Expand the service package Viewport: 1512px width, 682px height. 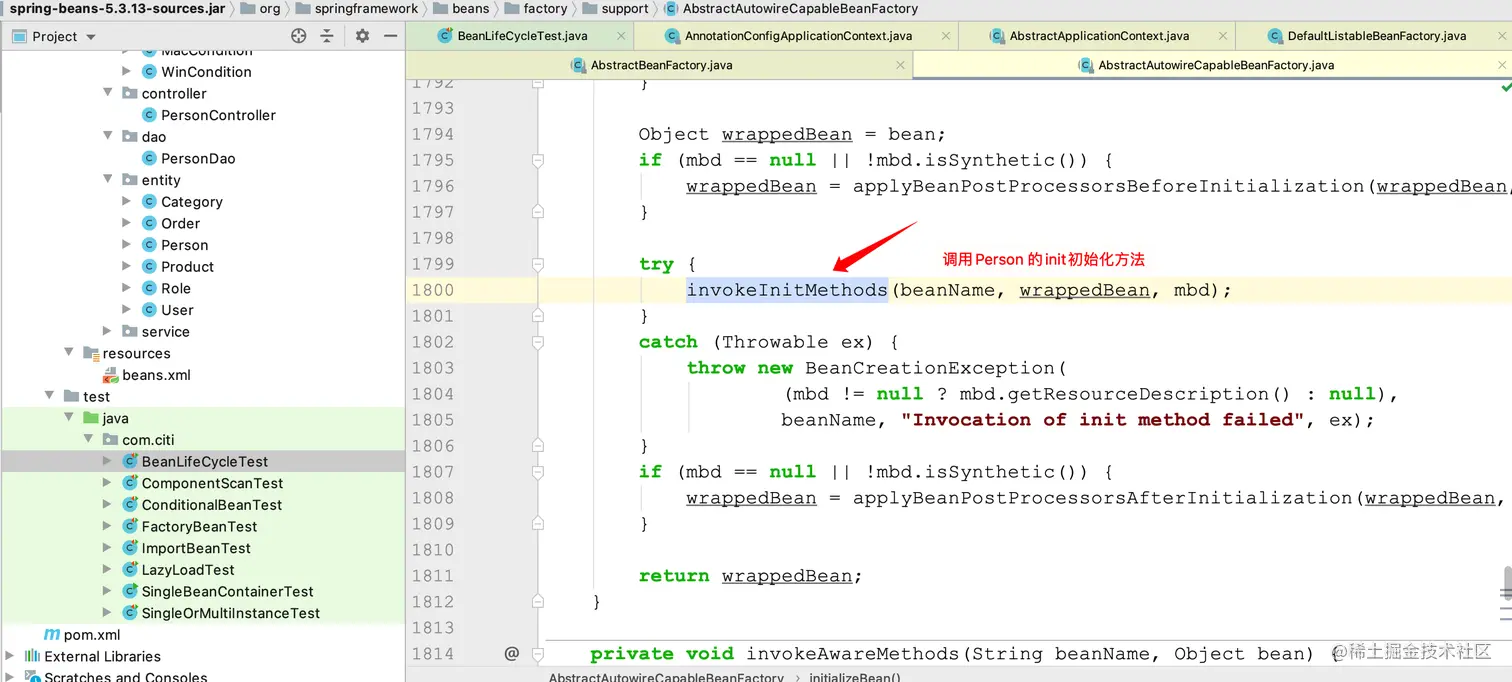pos(108,331)
